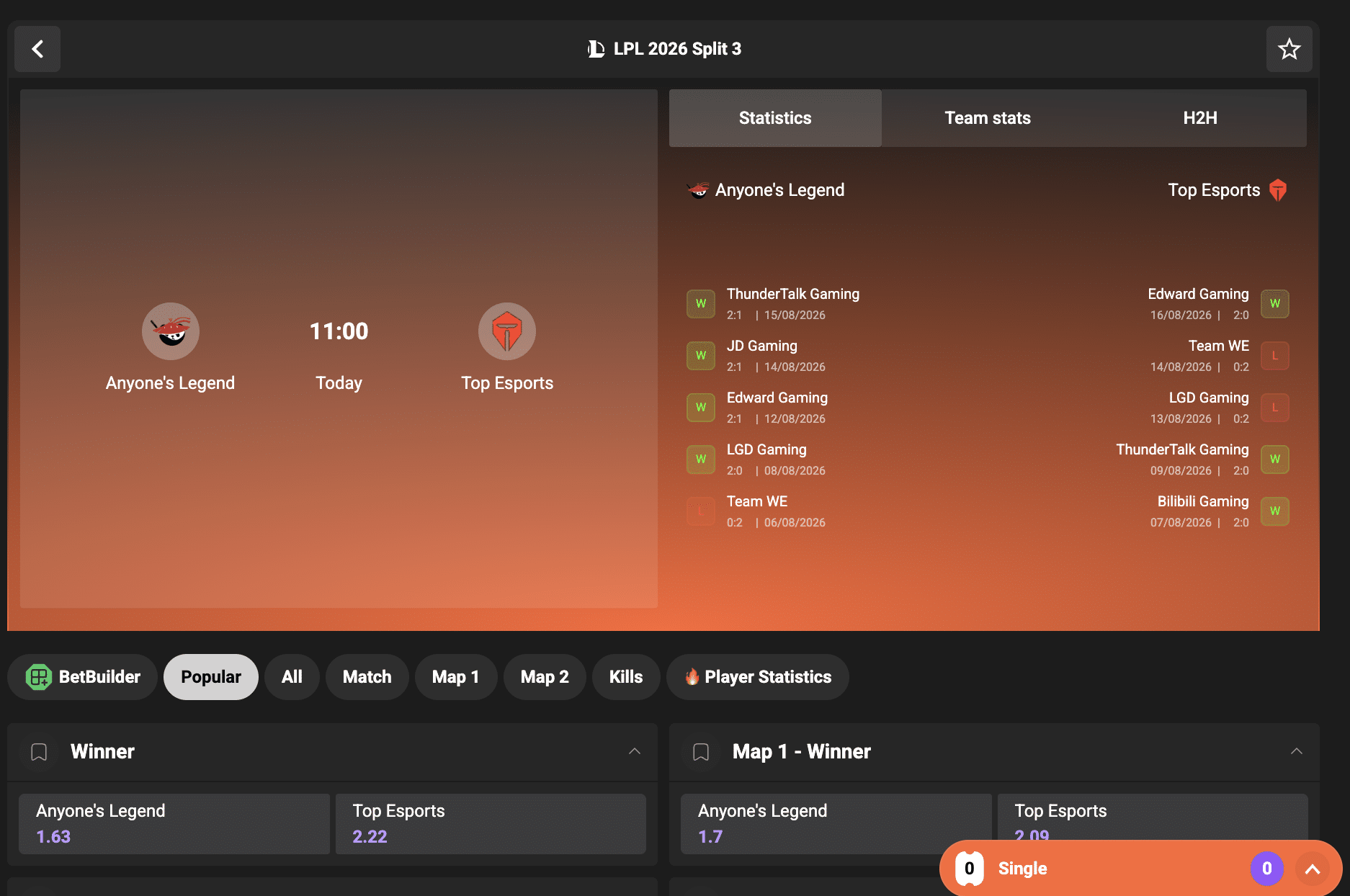Click the L badge beside Team WE 14/08/2026
Viewport: 1350px width, 896px height.
point(1275,356)
